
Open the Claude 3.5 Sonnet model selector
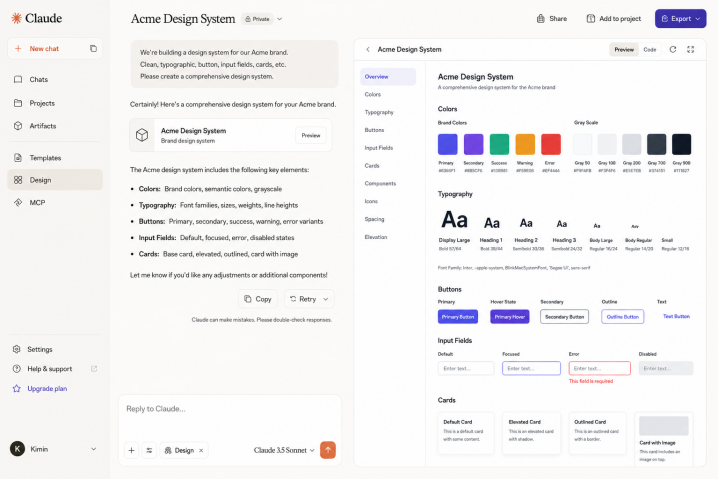click(284, 451)
